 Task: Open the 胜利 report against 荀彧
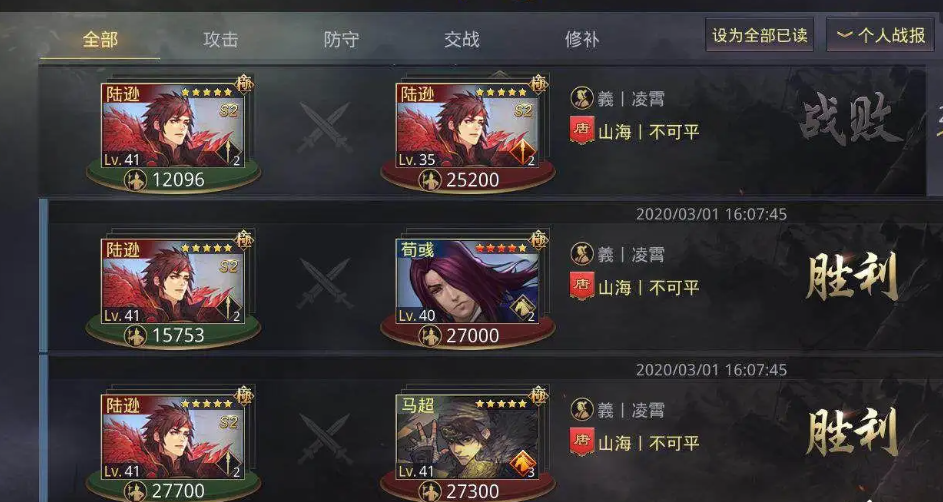(x=851, y=276)
